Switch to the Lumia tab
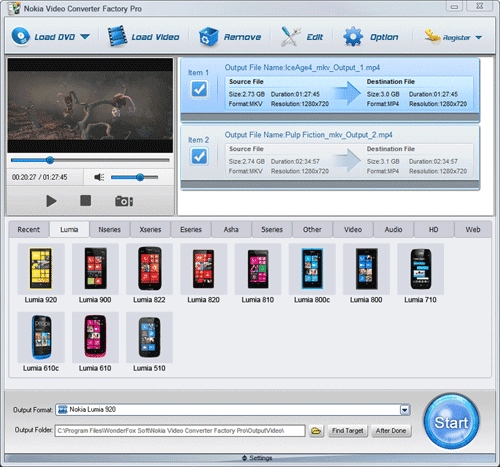The height and width of the screenshot is (467, 500). tap(69, 229)
